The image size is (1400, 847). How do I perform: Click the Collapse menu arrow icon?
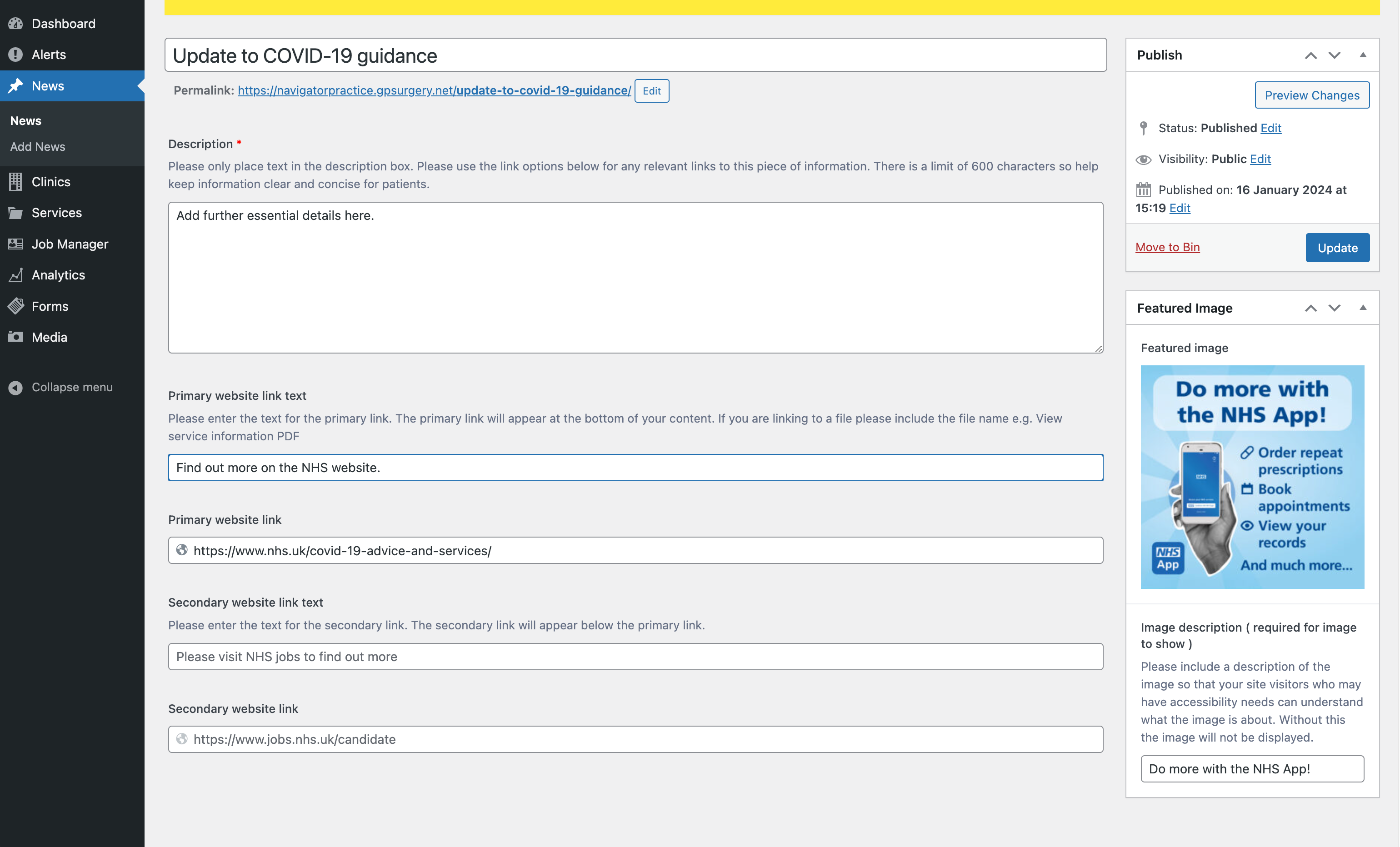click(x=15, y=388)
